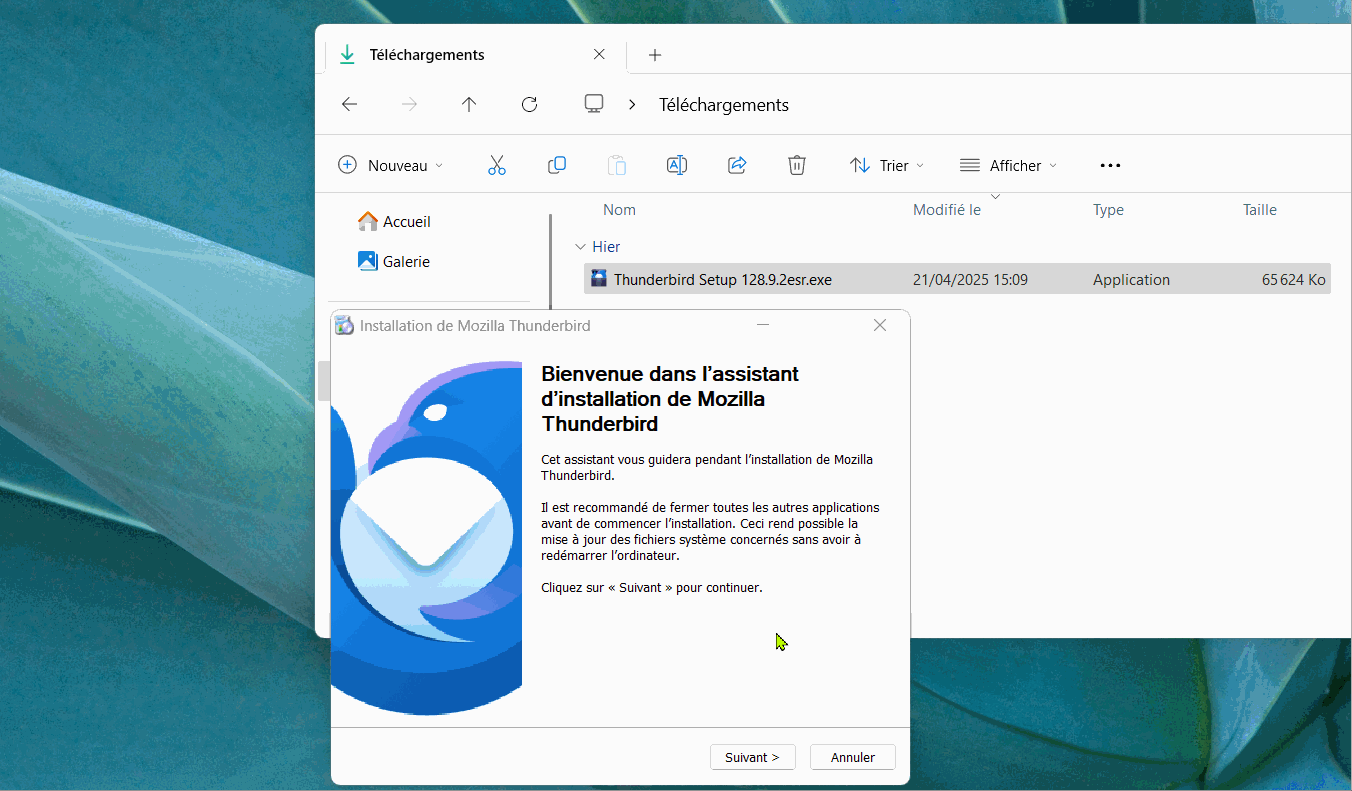The image size is (1352, 791).
Task: Click Suivant to continue Thunderbird installation
Action: coord(752,757)
